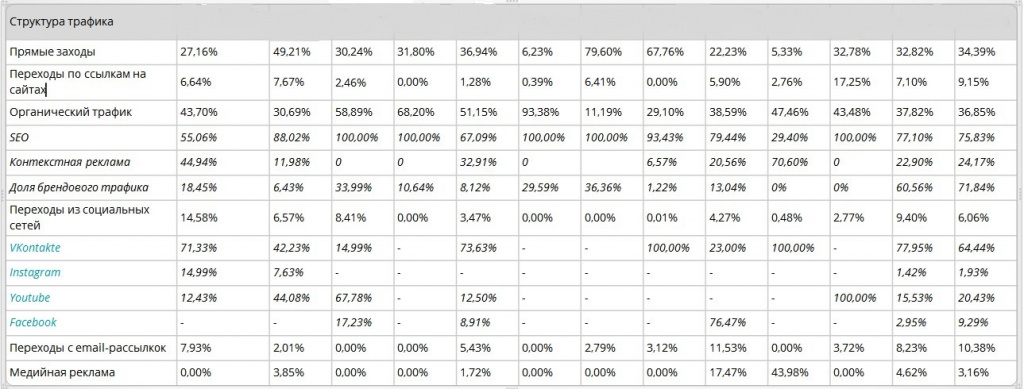Select 'Переходы из социальных сетей' label
1024x389 pixels.
[x=79, y=217]
